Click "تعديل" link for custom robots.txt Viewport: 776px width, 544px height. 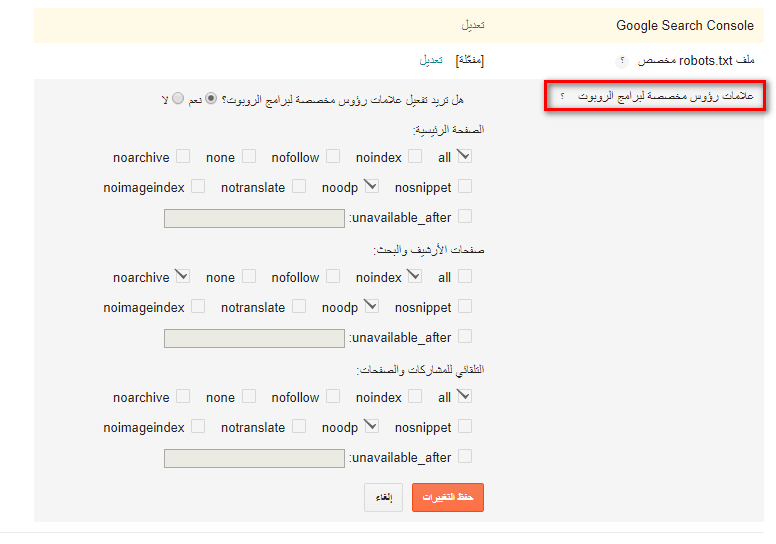(x=431, y=61)
